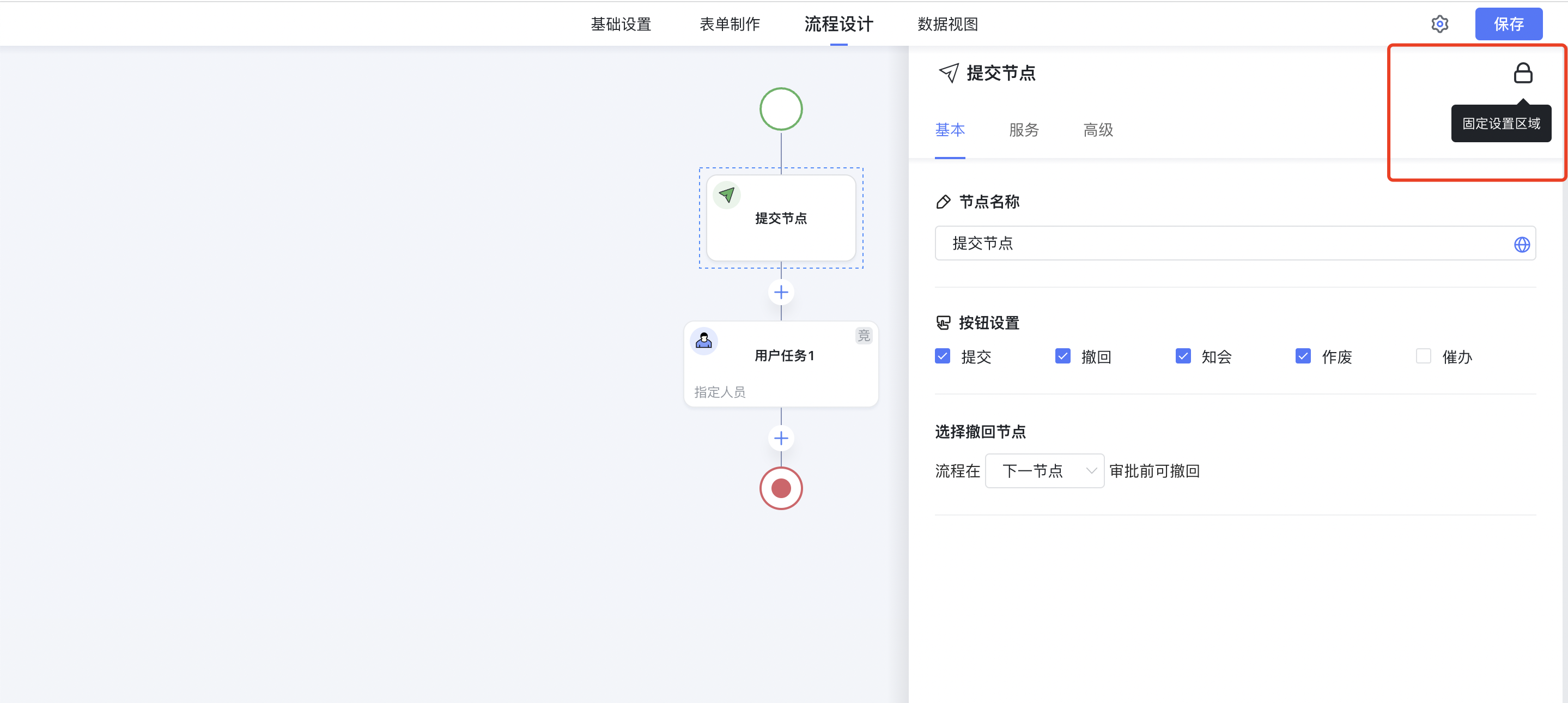
Task: Click the 指定人员 text on user task
Action: click(x=720, y=392)
